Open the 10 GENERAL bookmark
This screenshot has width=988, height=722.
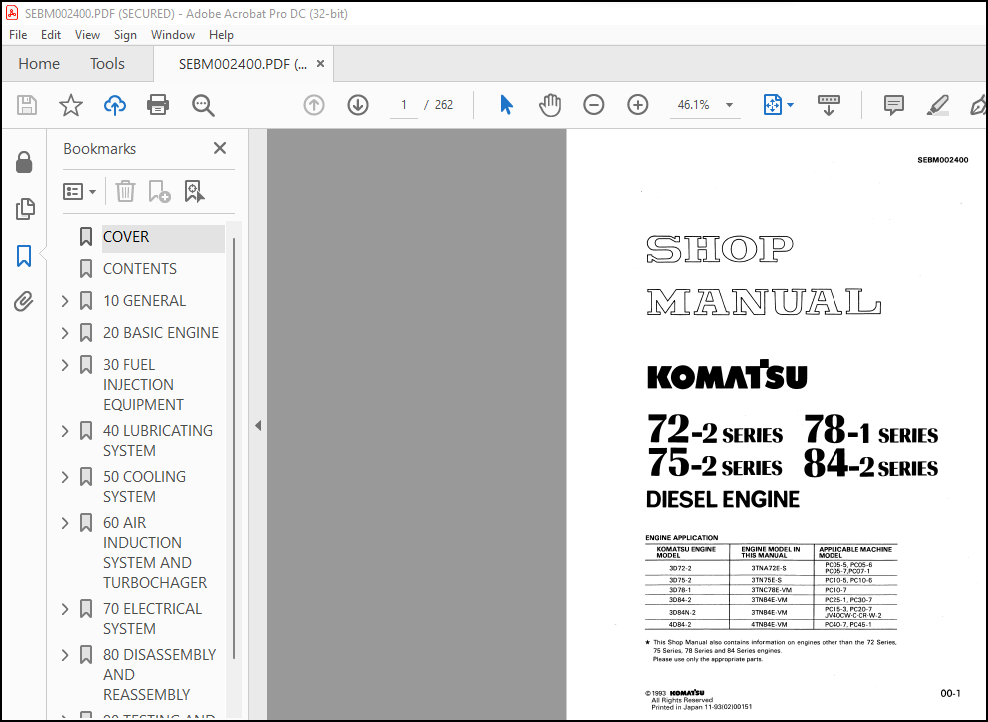(144, 301)
